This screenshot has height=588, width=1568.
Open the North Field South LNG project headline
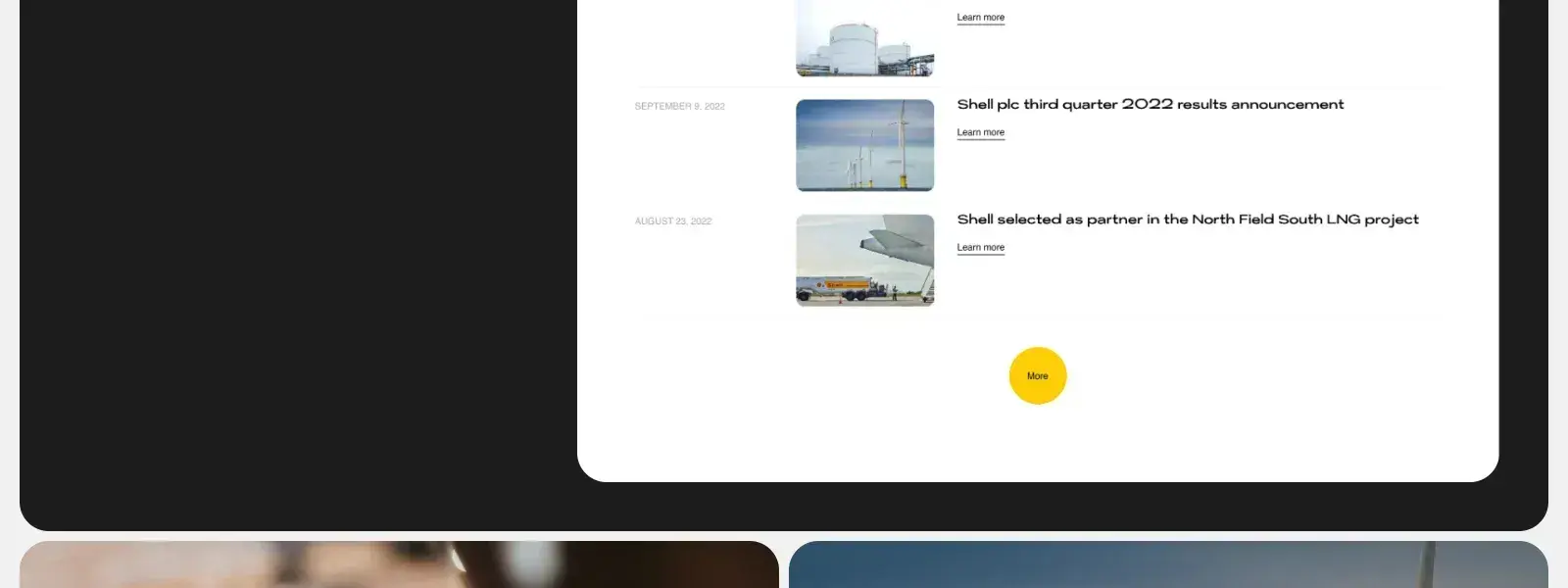[x=1188, y=220]
